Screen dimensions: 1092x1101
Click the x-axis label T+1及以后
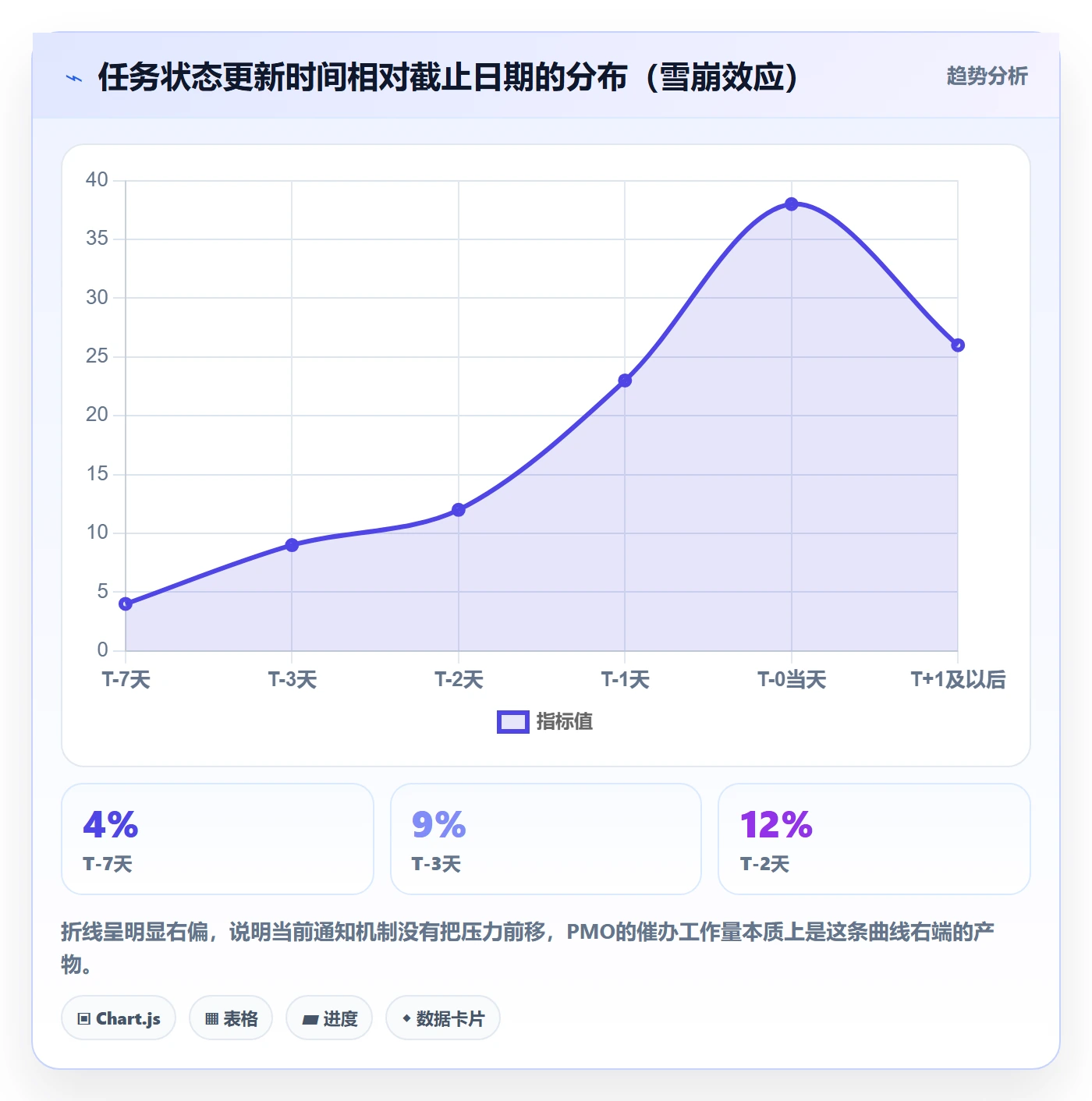[x=958, y=679]
